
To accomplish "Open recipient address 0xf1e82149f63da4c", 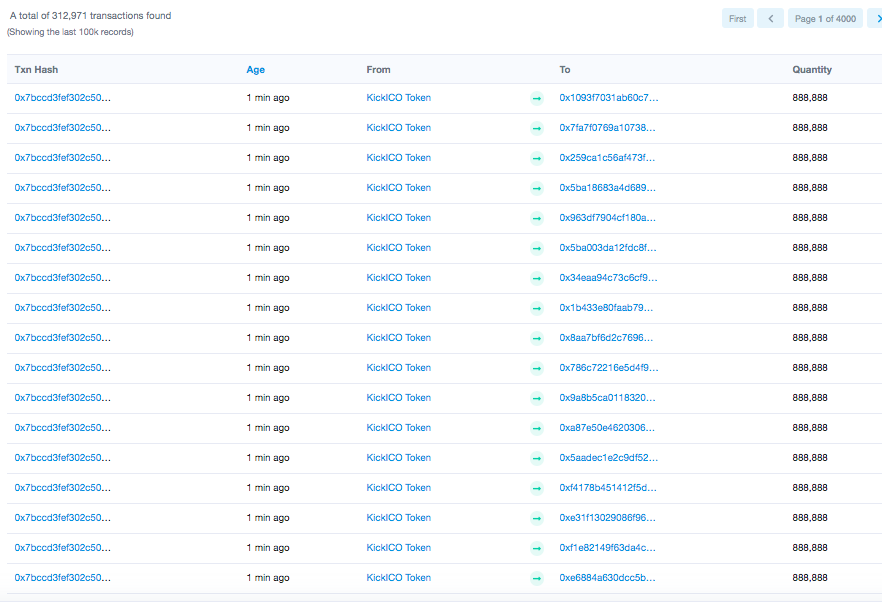I will [x=607, y=547].
